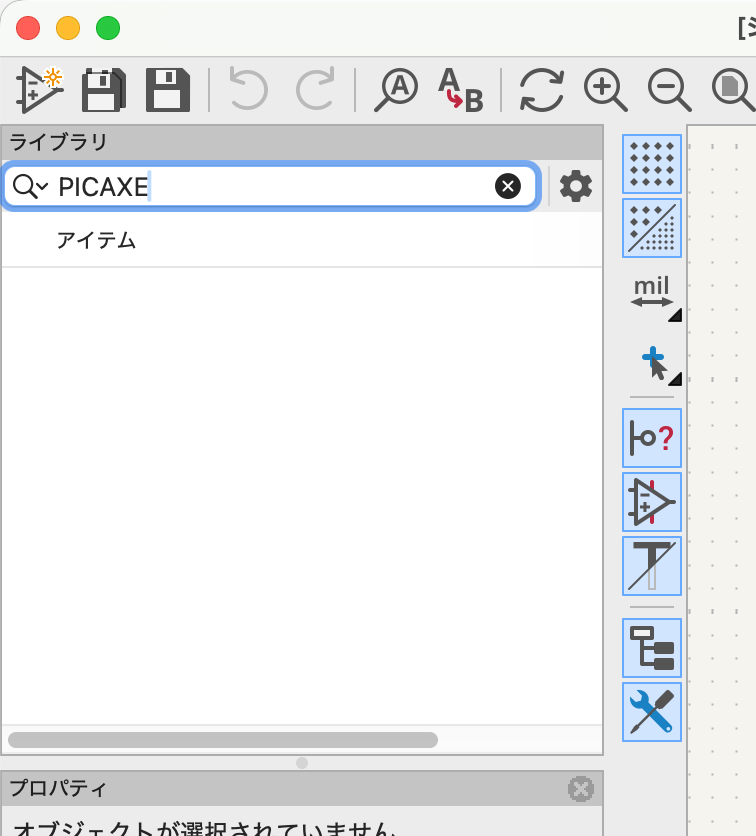756x836 pixels.
Task: Click the ライブラリ panel title
Action: [58, 142]
